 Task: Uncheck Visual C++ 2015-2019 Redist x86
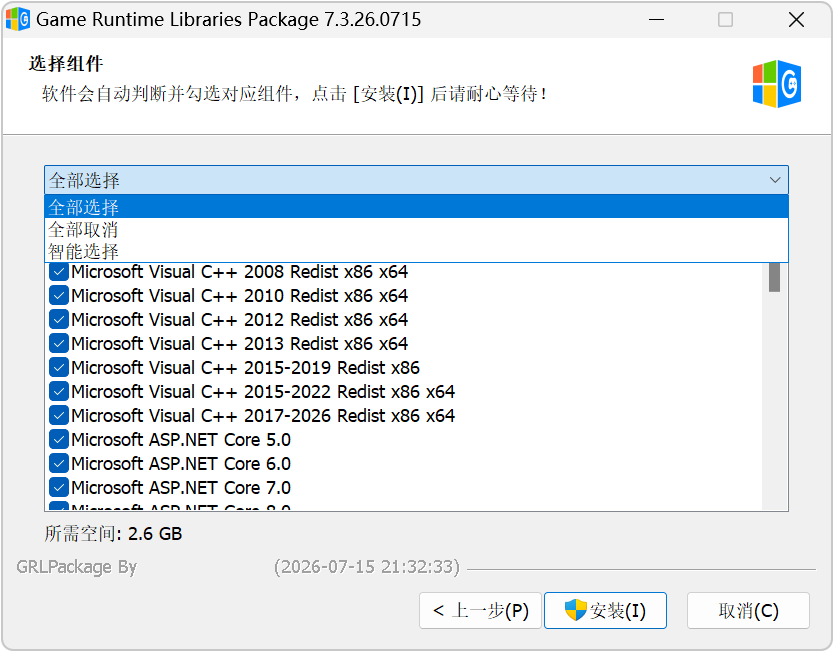pyautogui.click(x=59, y=367)
